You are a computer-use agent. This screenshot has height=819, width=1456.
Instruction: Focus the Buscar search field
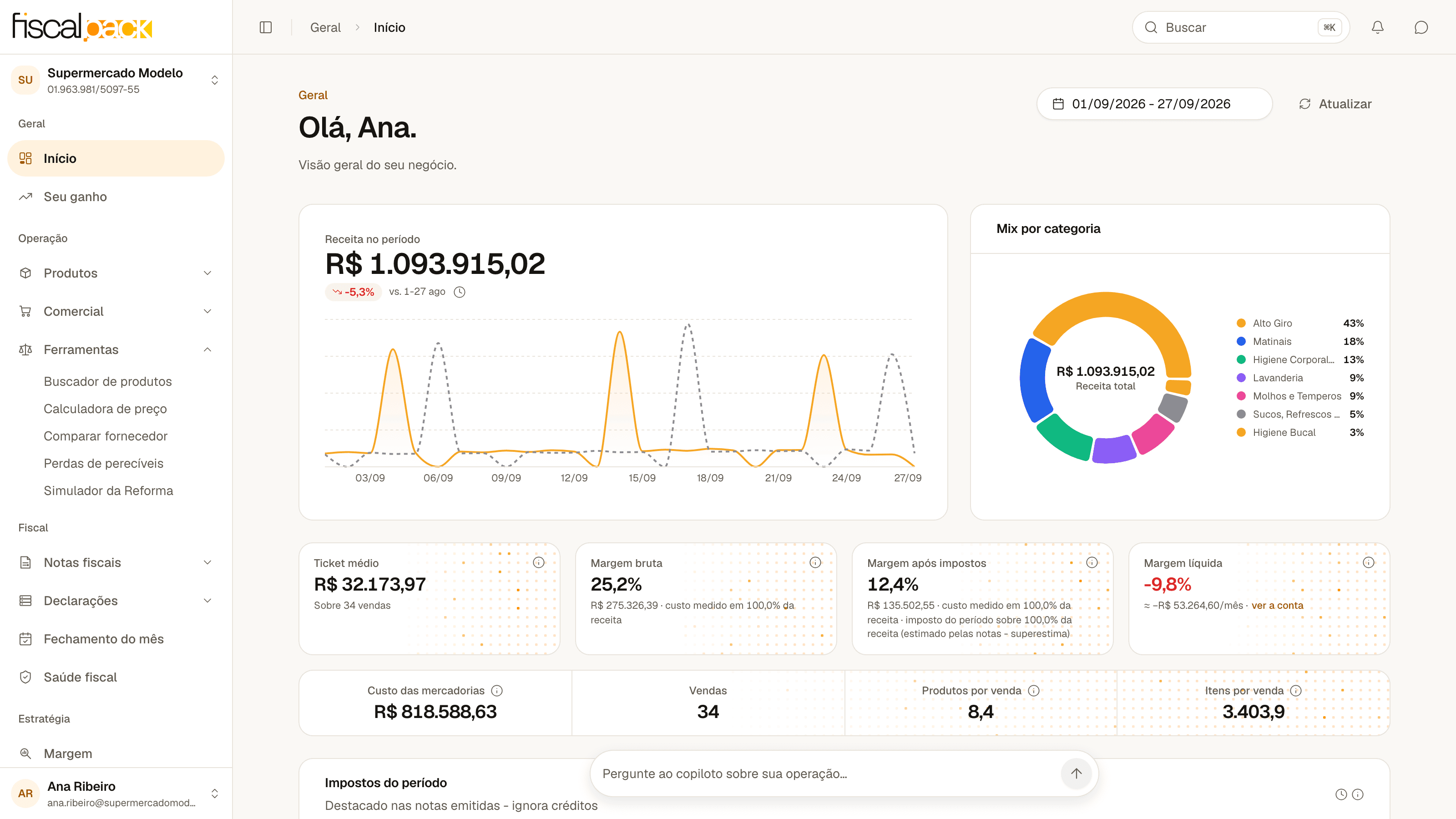coord(1241,27)
